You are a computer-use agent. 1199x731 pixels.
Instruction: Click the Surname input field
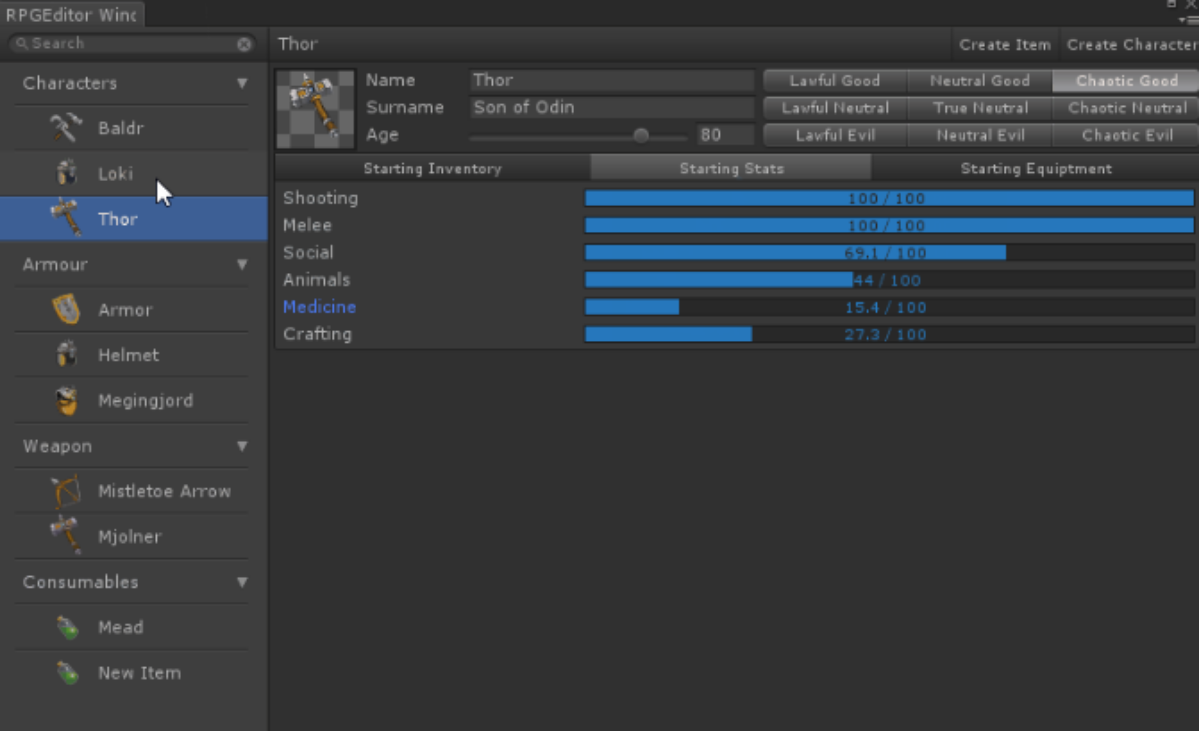[612, 108]
